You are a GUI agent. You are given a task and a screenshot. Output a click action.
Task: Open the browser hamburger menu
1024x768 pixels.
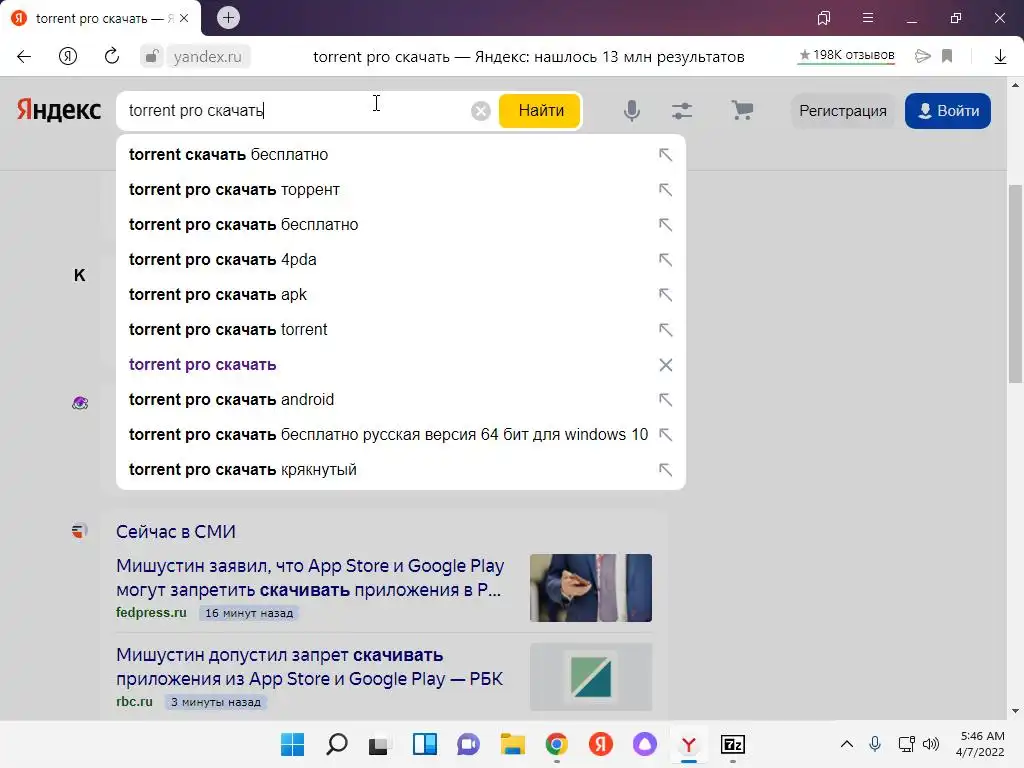[x=868, y=18]
